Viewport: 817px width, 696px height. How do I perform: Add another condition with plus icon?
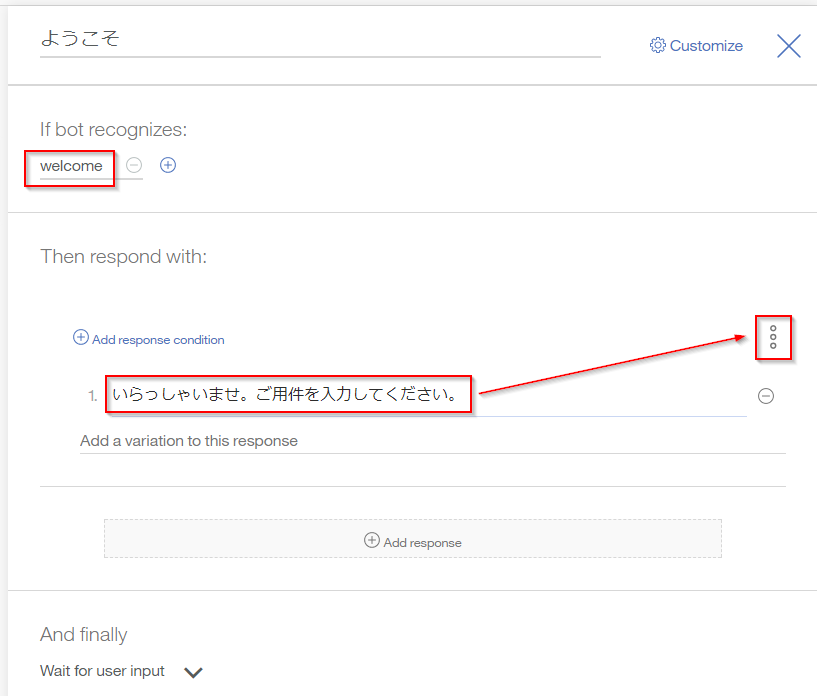[168, 165]
